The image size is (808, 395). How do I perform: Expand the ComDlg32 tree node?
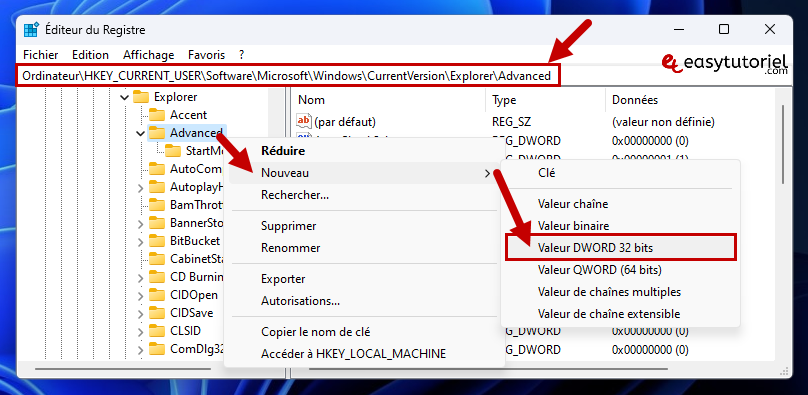point(140,350)
